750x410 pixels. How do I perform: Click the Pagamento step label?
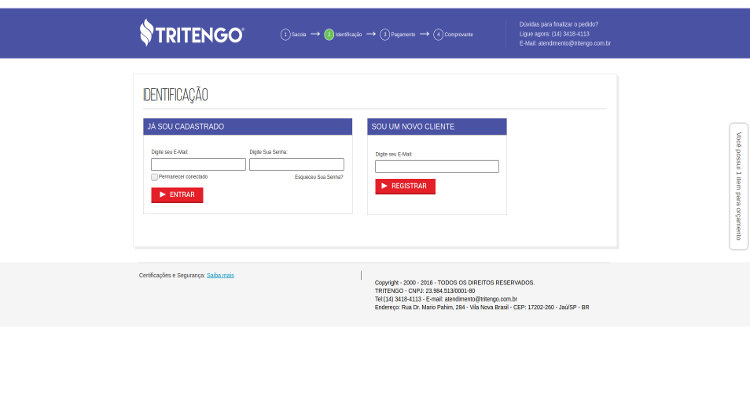click(x=403, y=34)
